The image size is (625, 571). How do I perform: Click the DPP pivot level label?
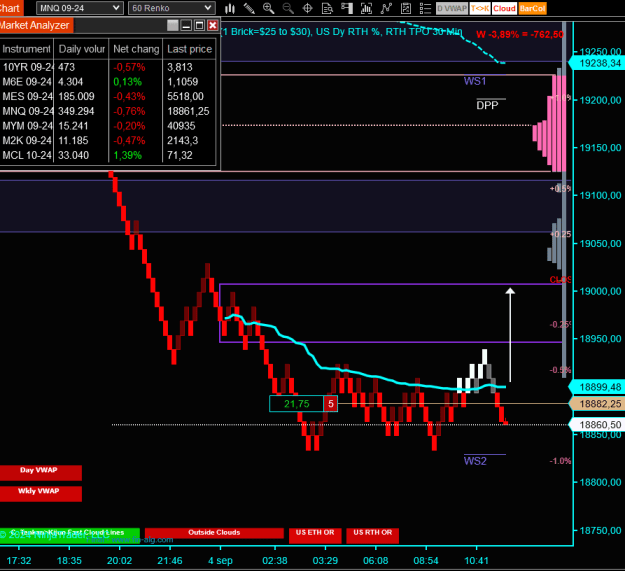click(487, 105)
